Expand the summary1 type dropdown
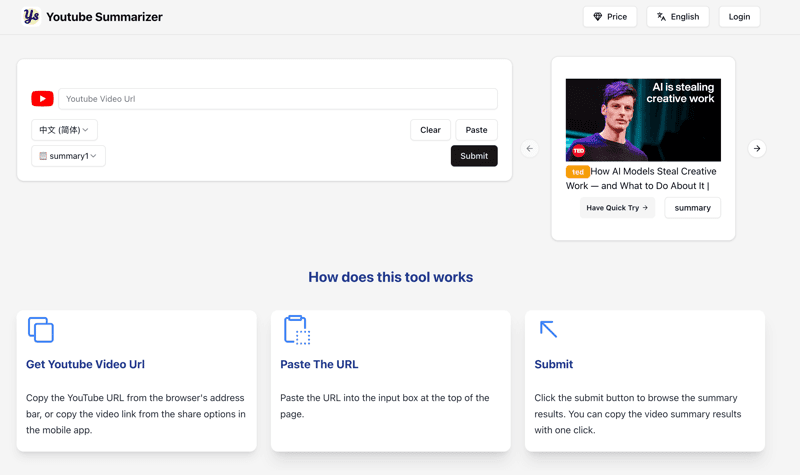Image resolution: width=800 pixels, height=475 pixels. pos(68,156)
